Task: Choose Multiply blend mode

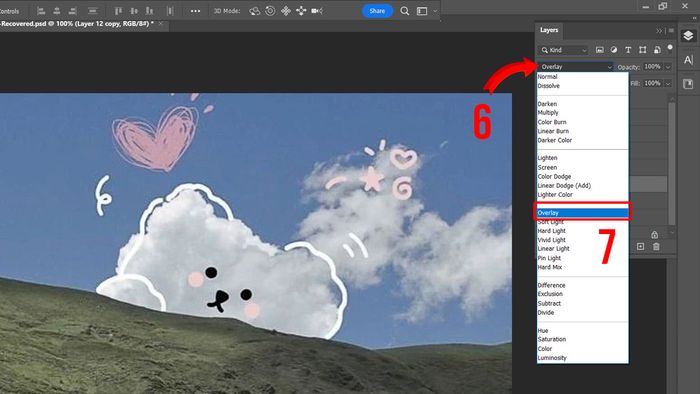Action: pyautogui.click(x=583, y=113)
